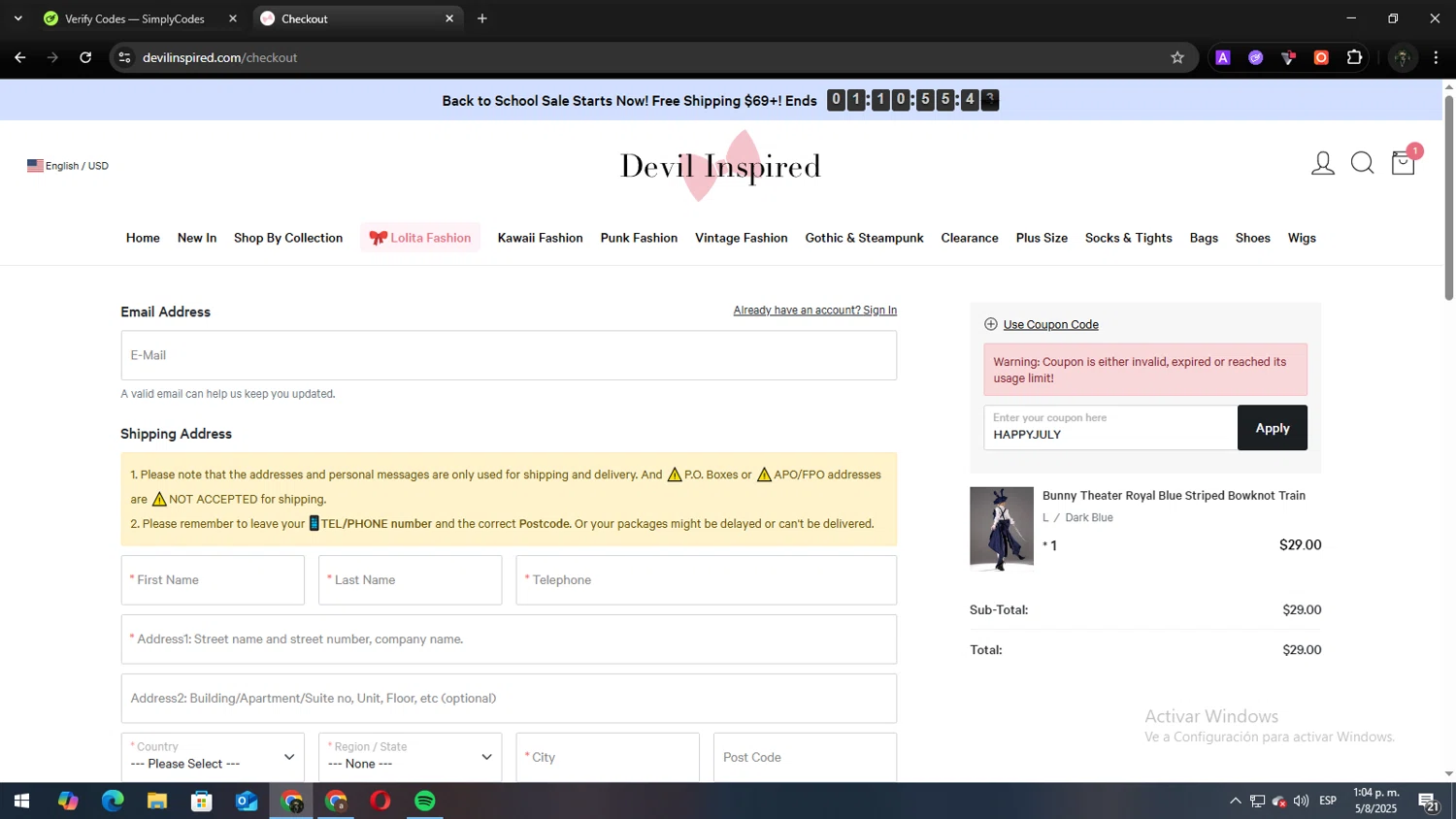This screenshot has width=1456, height=819.
Task: Open English / USD language selector
Action: [x=68, y=166]
